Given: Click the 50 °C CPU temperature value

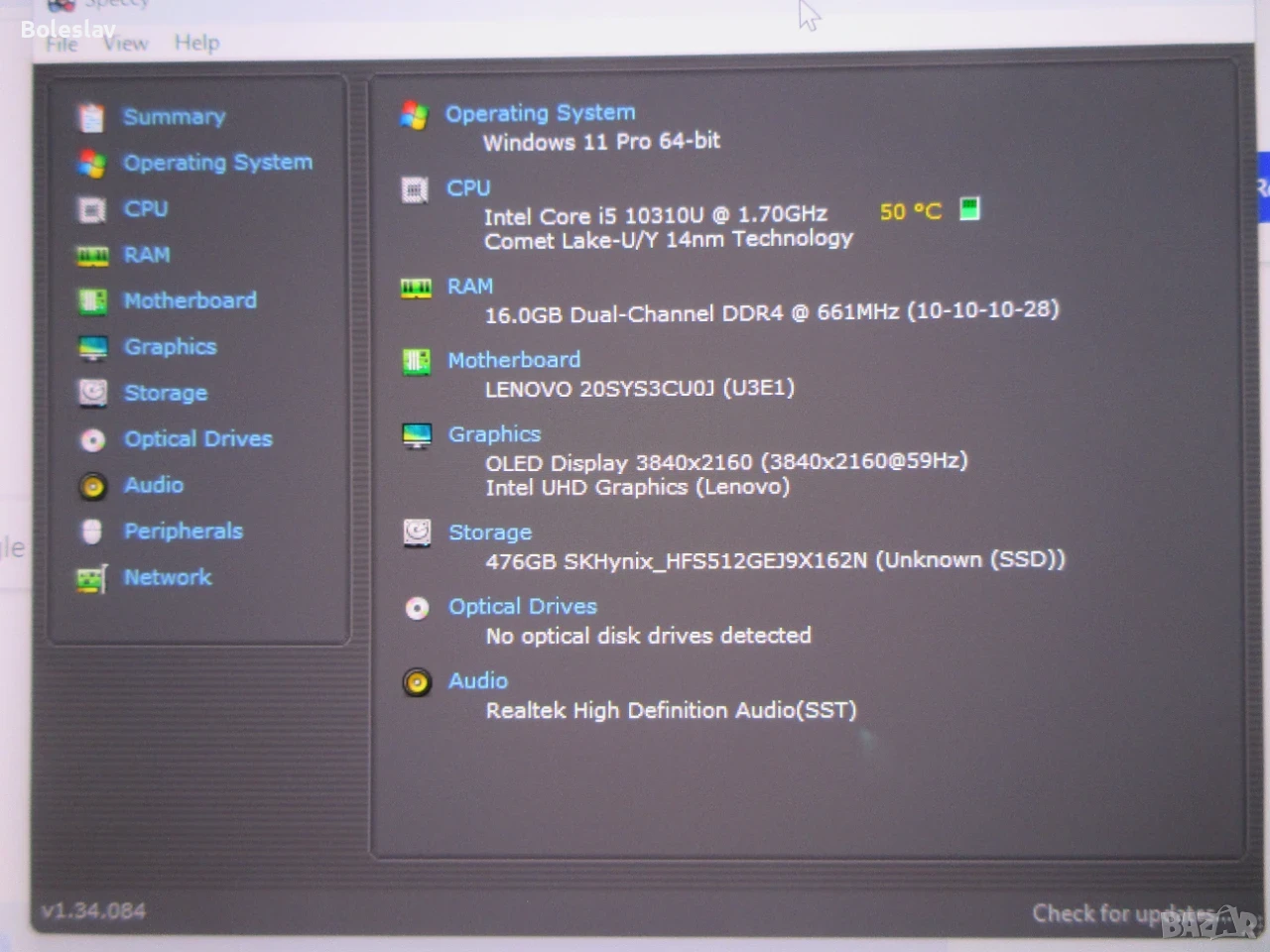Looking at the screenshot, I should [911, 212].
